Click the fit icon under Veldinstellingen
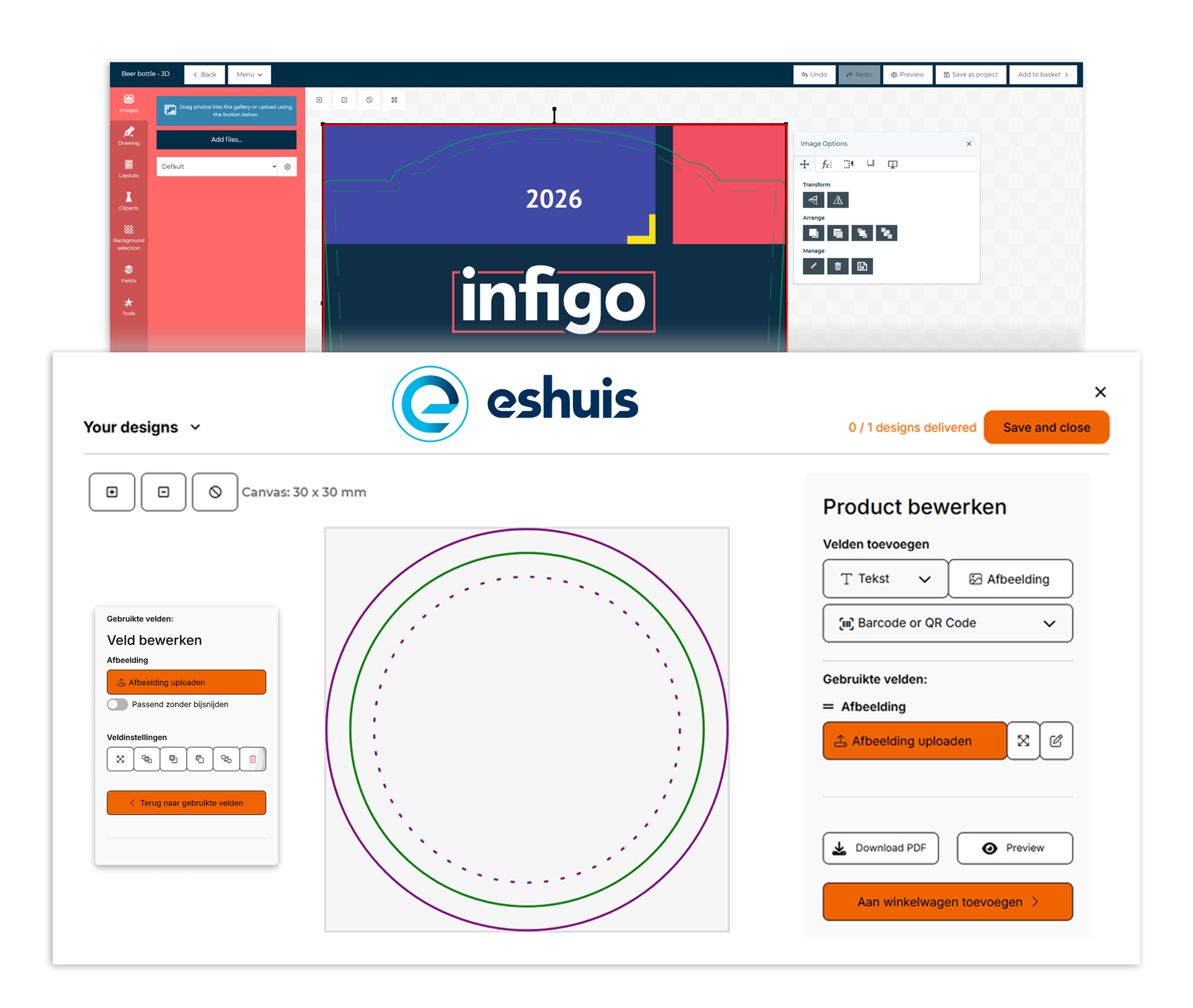 click(x=121, y=759)
